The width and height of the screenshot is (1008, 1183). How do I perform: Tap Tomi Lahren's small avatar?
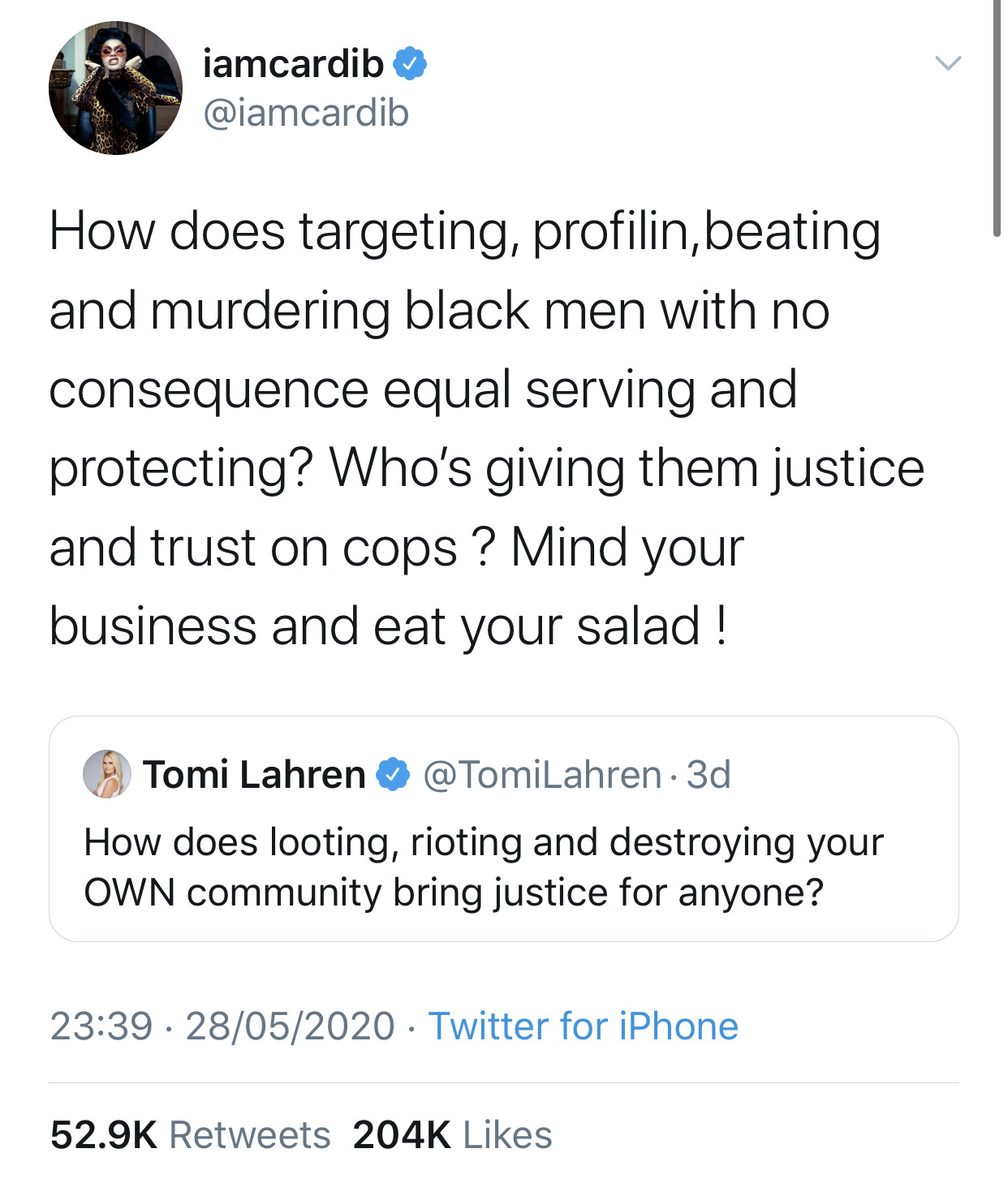pyautogui.click(x=107, y=774)
